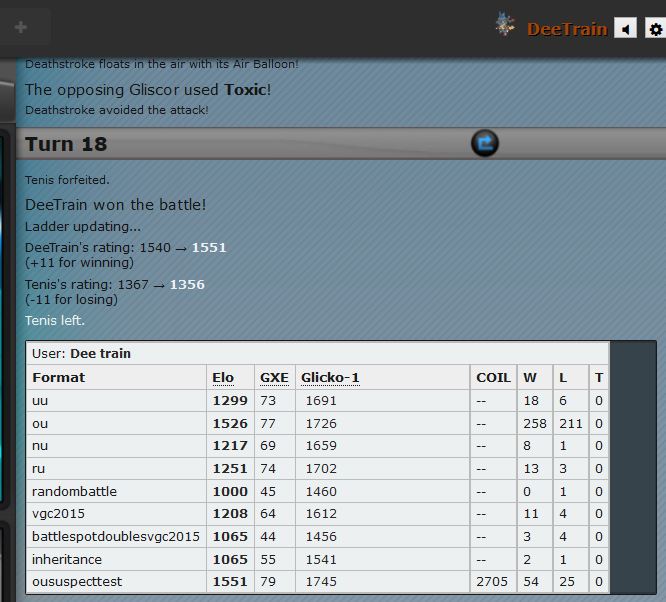Mute sound with the speaker icon
Viewport: 666px width, 602px height.
[625, 29]
